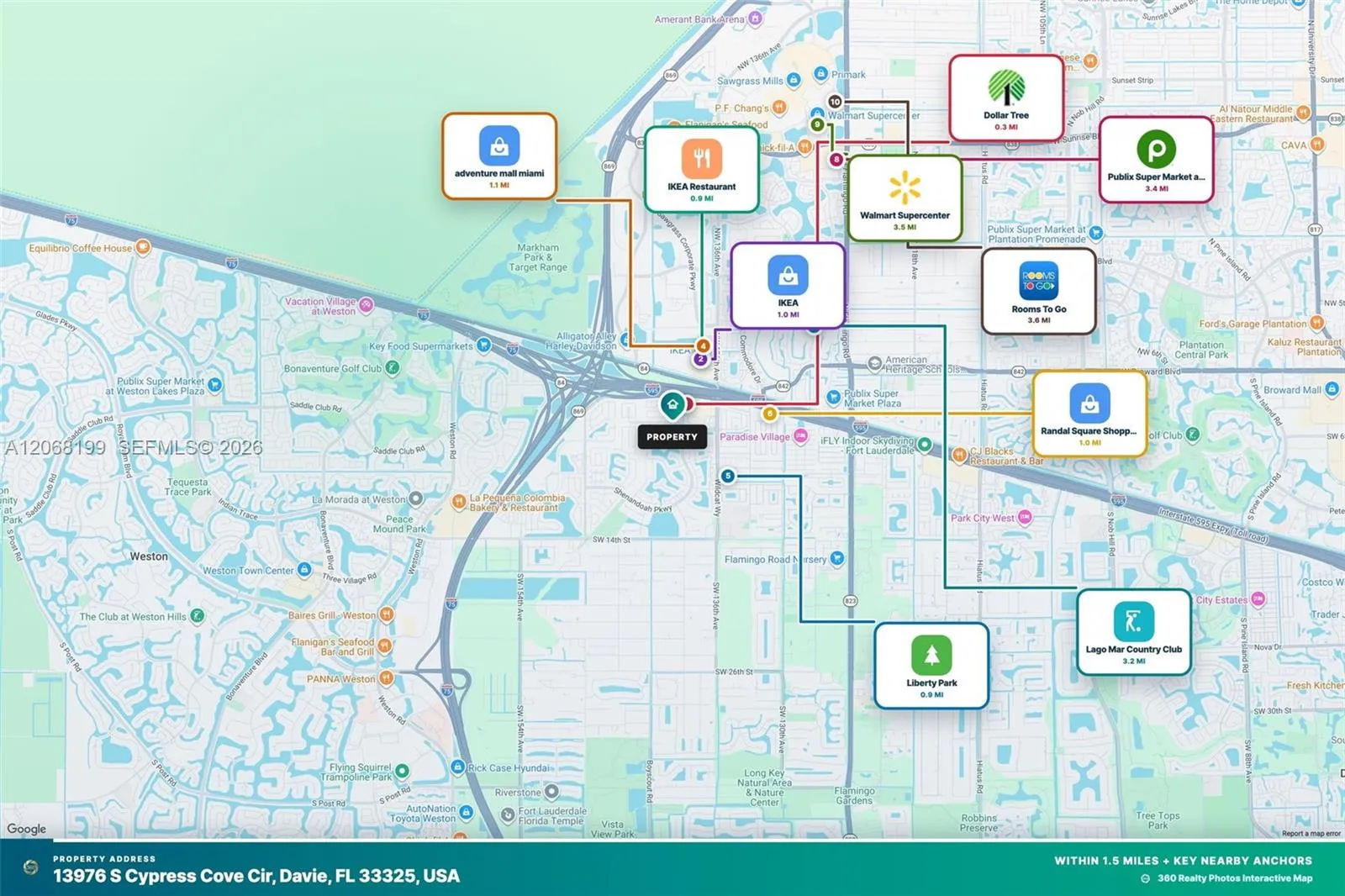Select the Paradise Village pin

tap(800, 436)
